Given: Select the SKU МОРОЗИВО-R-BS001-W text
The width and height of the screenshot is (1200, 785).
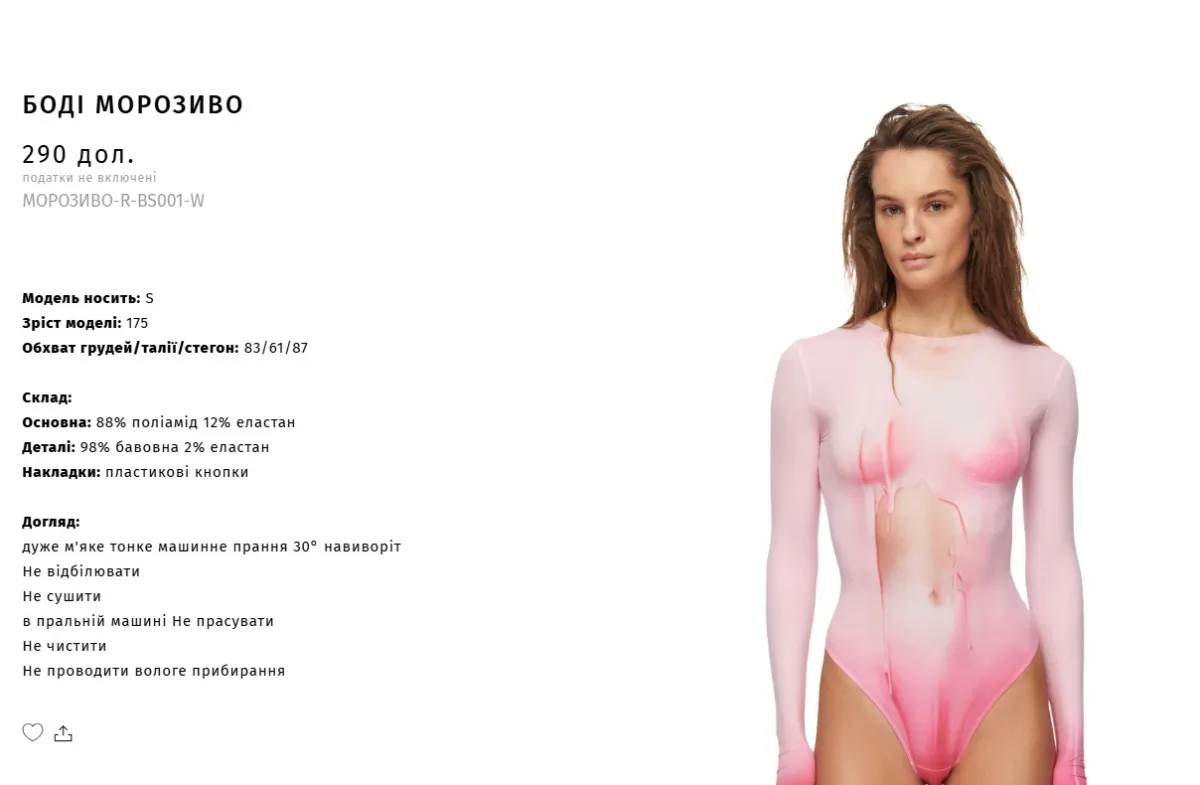Looking at the screenshot, I should coord(113,201).
